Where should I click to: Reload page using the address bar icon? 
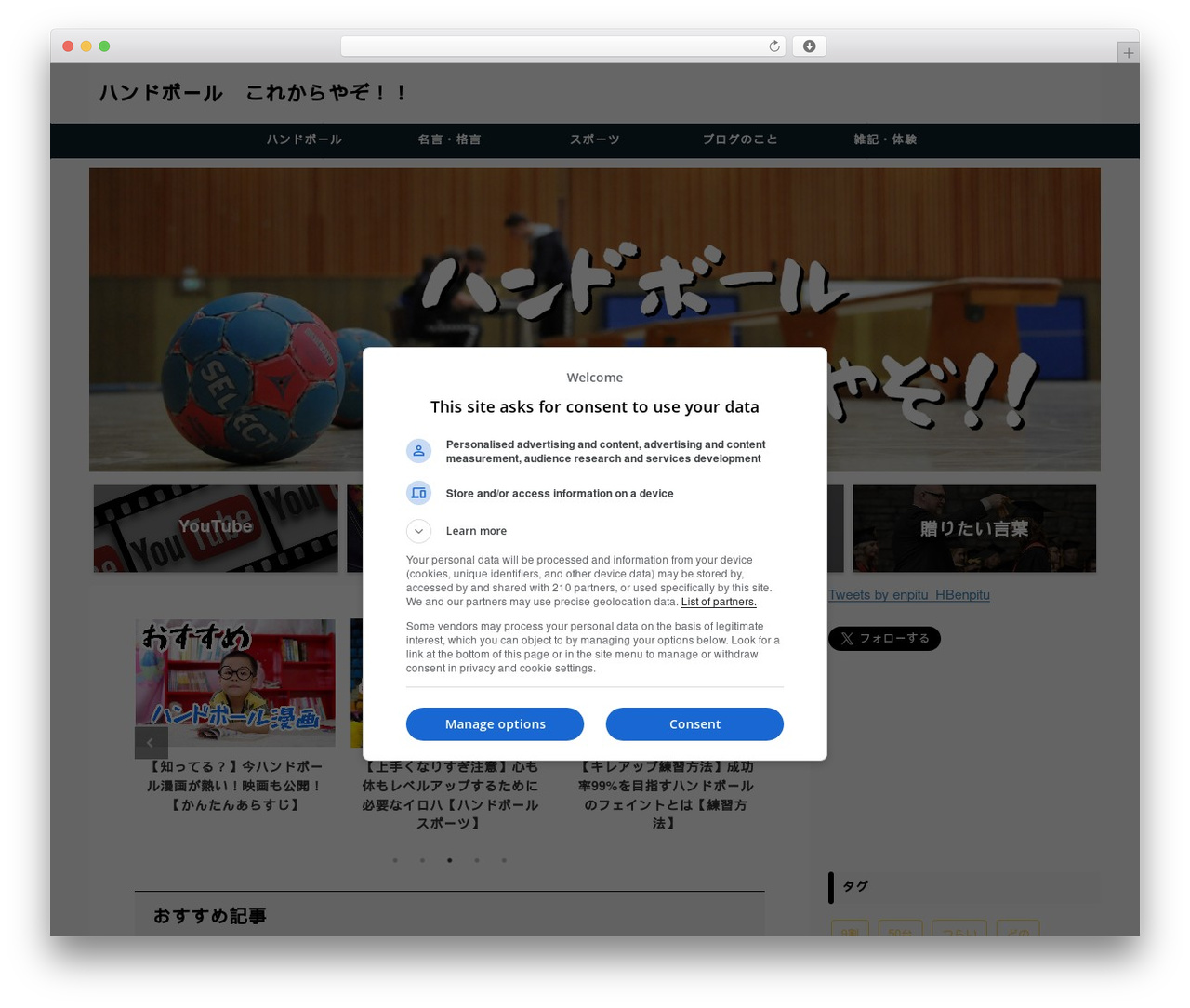point(773,46)
